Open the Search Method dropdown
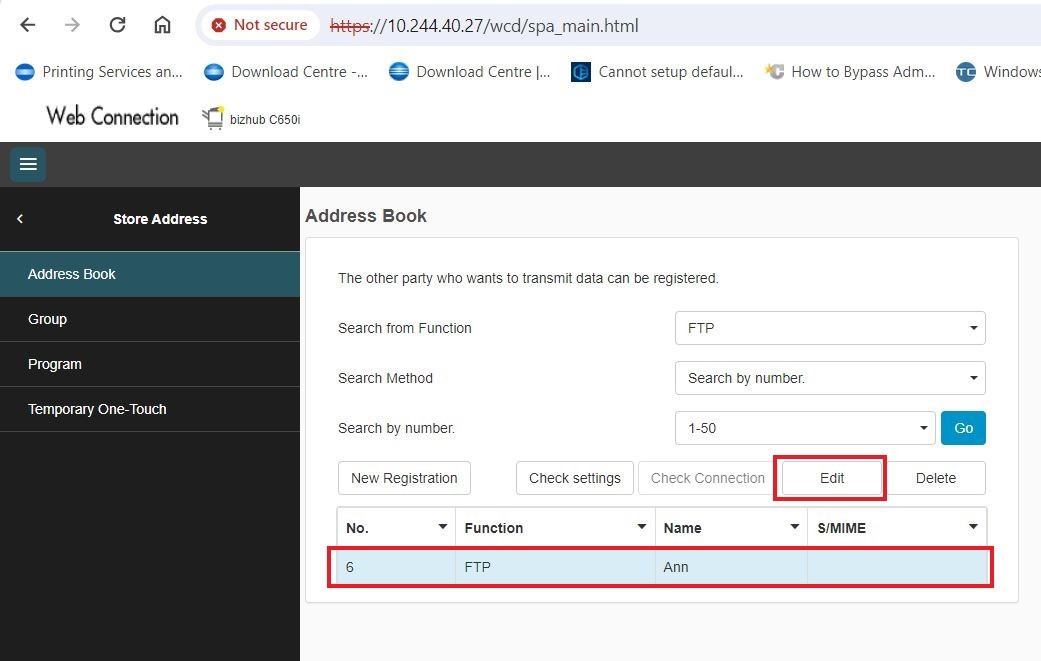Screen dimensions: 1041x661 pos(830,378)
